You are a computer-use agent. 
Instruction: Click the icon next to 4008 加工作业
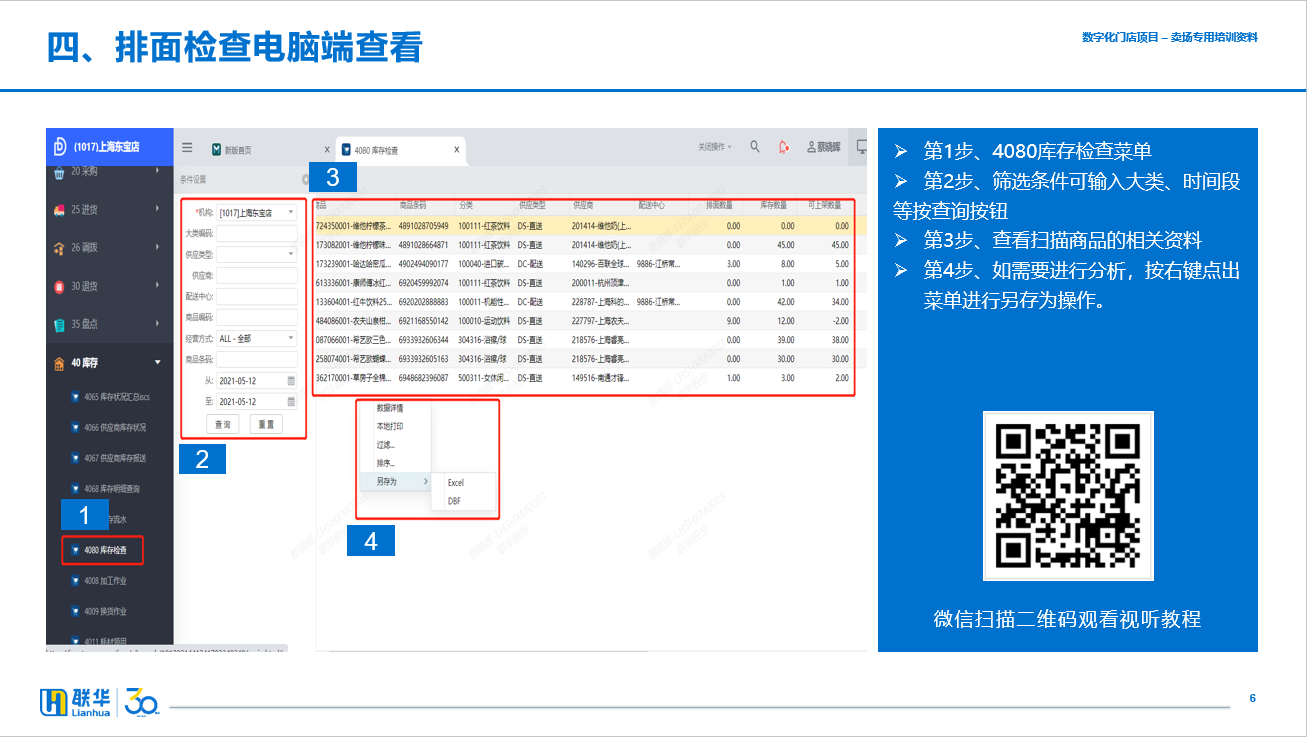point(75,580)
